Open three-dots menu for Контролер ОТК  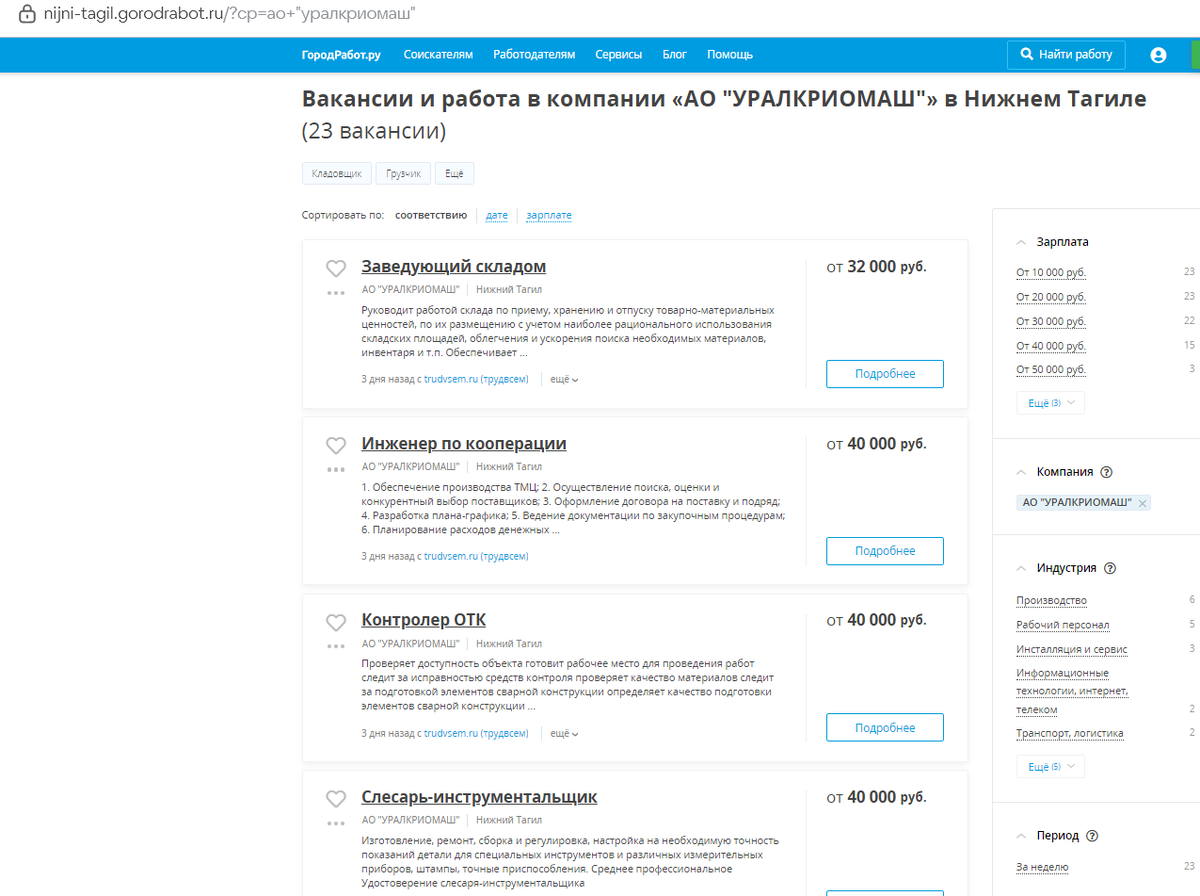coord(336,647)
